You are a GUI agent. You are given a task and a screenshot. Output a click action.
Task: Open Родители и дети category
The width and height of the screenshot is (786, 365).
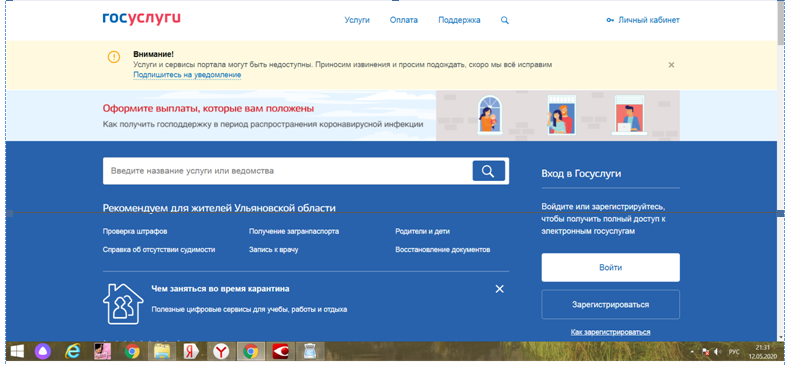click(x=423, y=232)
